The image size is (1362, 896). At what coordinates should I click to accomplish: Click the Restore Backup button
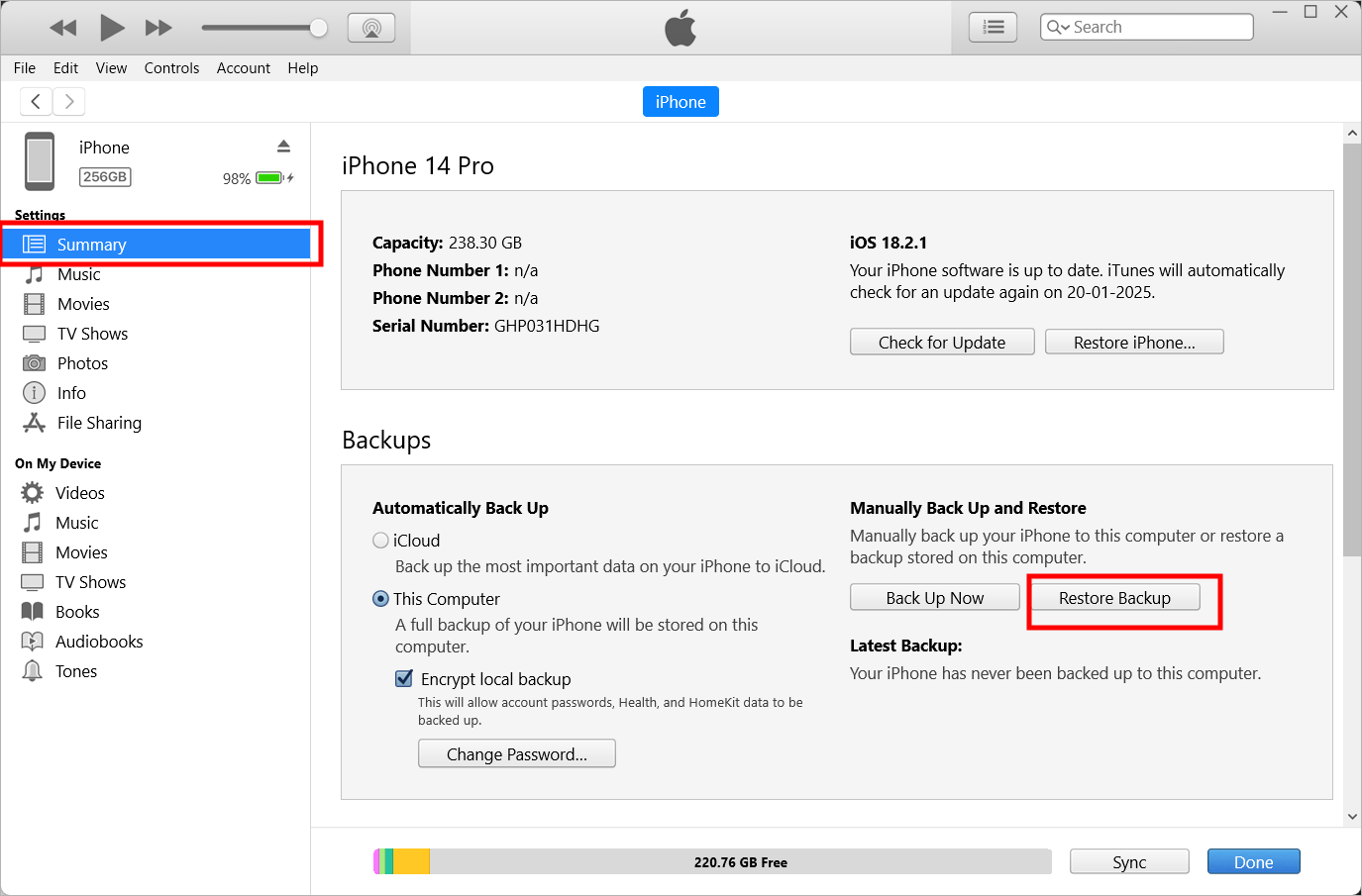coord(1114,597)
